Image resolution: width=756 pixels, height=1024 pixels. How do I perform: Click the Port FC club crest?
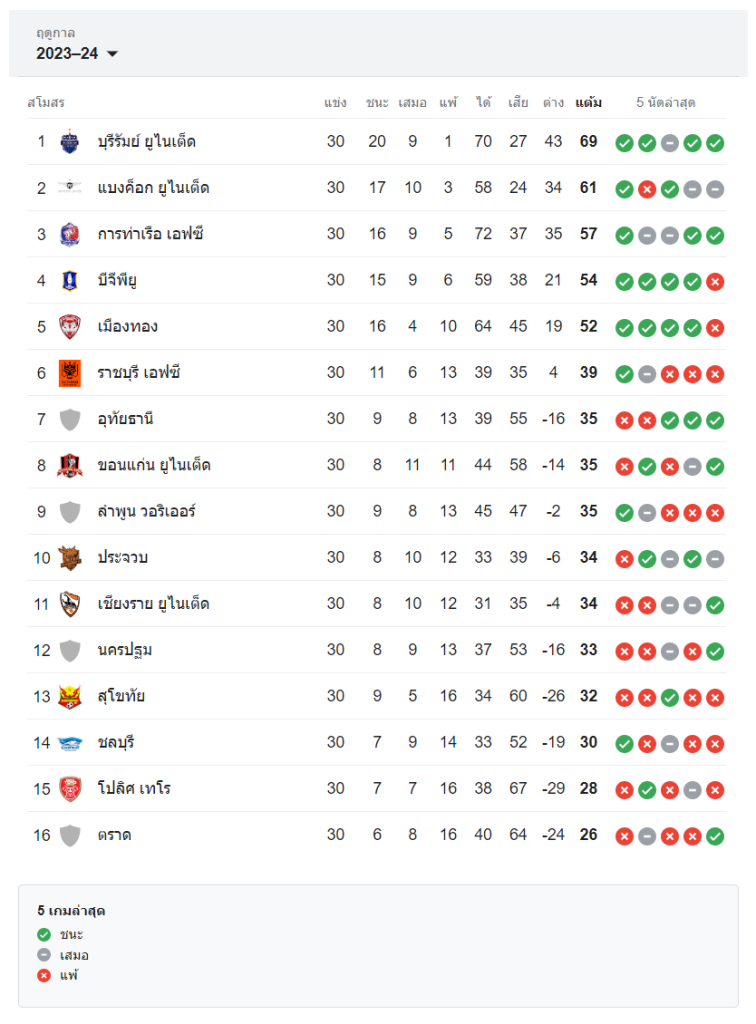pyautogui.click(x=70, y=234)
